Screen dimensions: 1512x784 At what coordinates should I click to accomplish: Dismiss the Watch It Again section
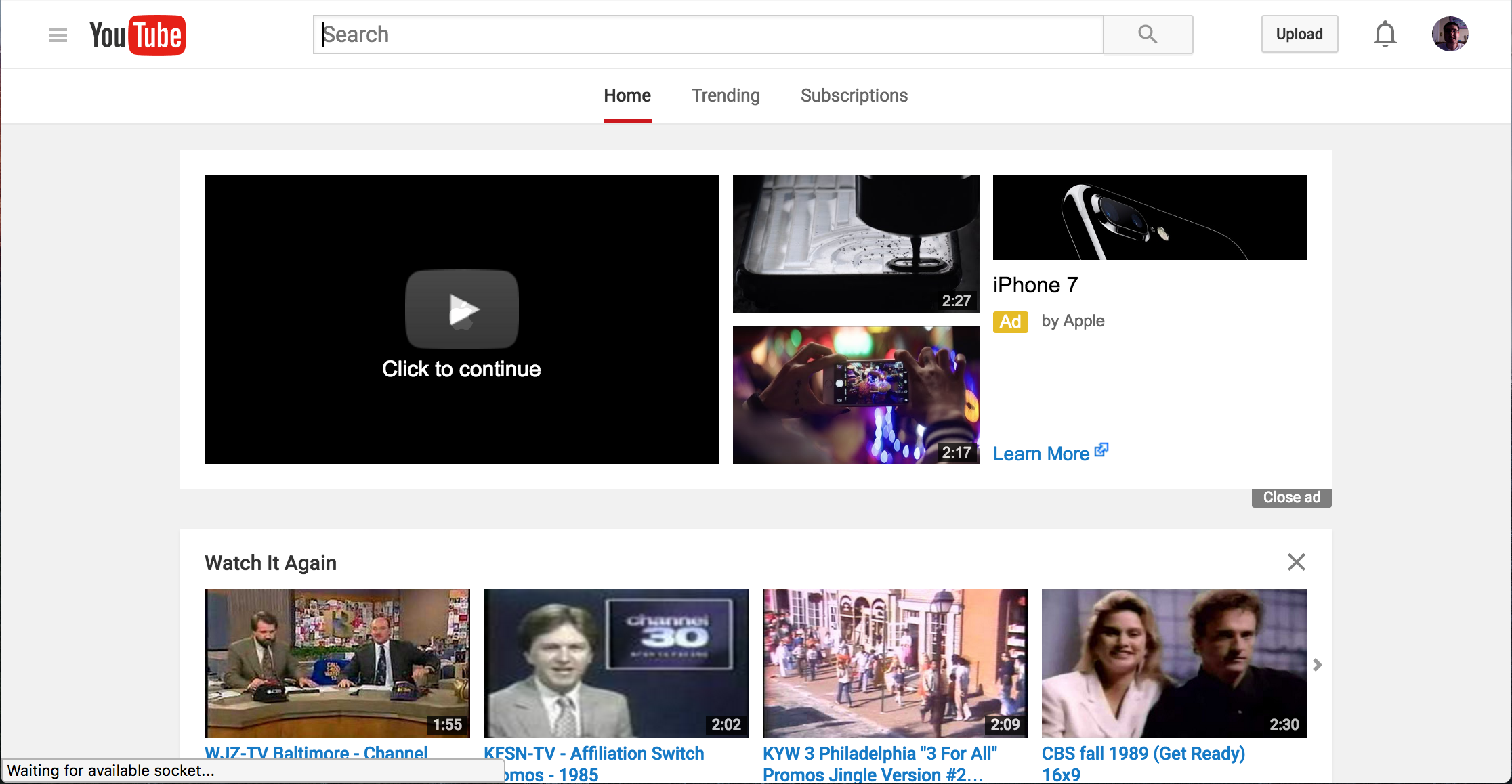coord(1296,562)
